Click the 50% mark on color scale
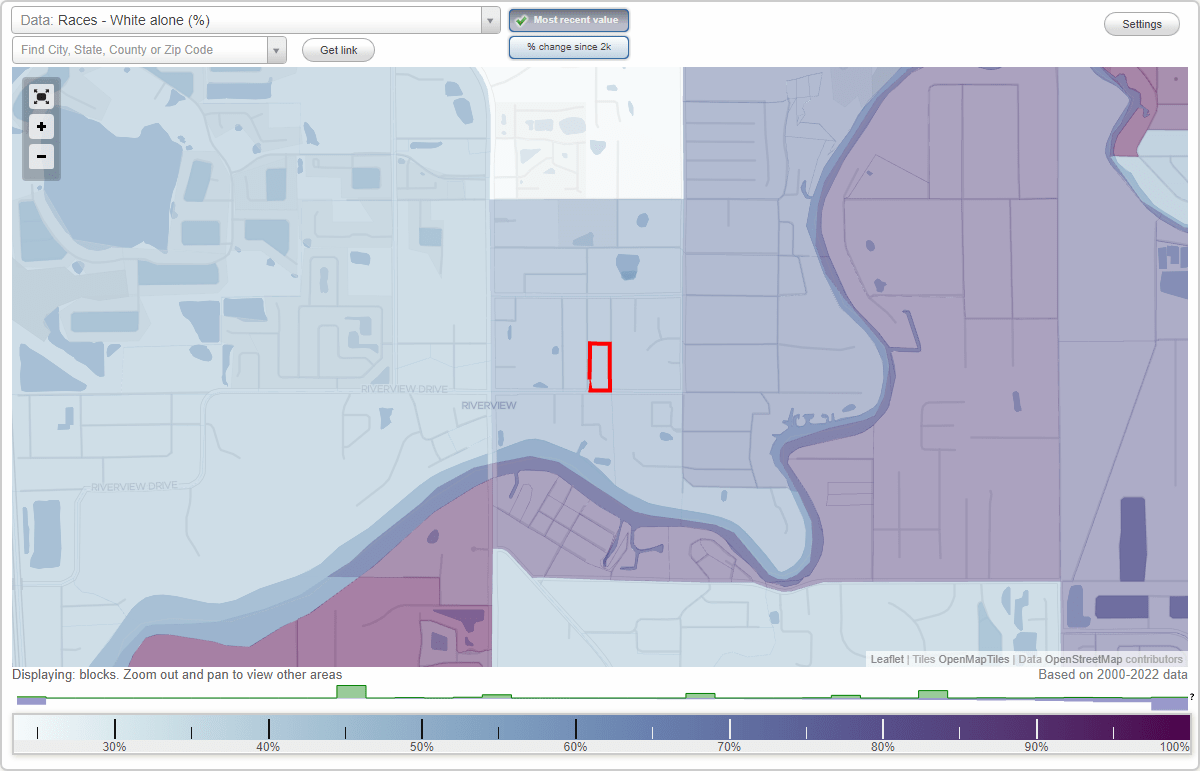This screenshot has width=1200, height=771. click(x=422, y=729)
